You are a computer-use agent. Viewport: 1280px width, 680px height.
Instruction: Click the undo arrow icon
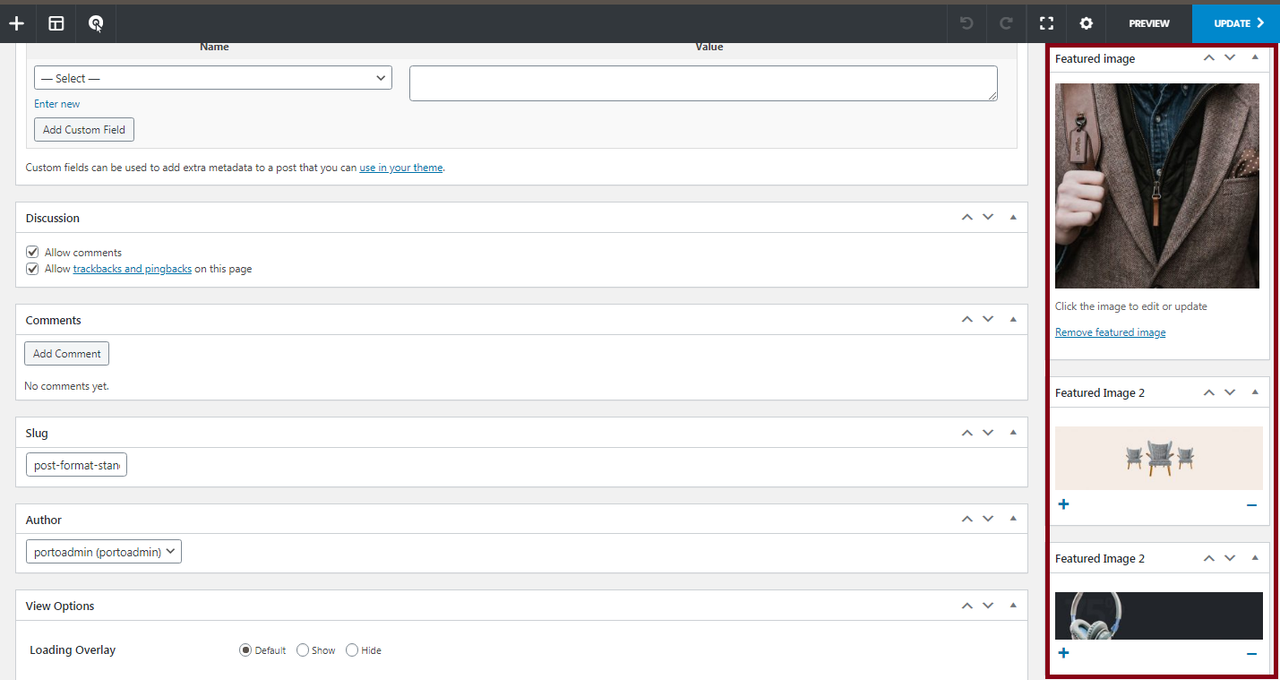[x=966, y=23]
